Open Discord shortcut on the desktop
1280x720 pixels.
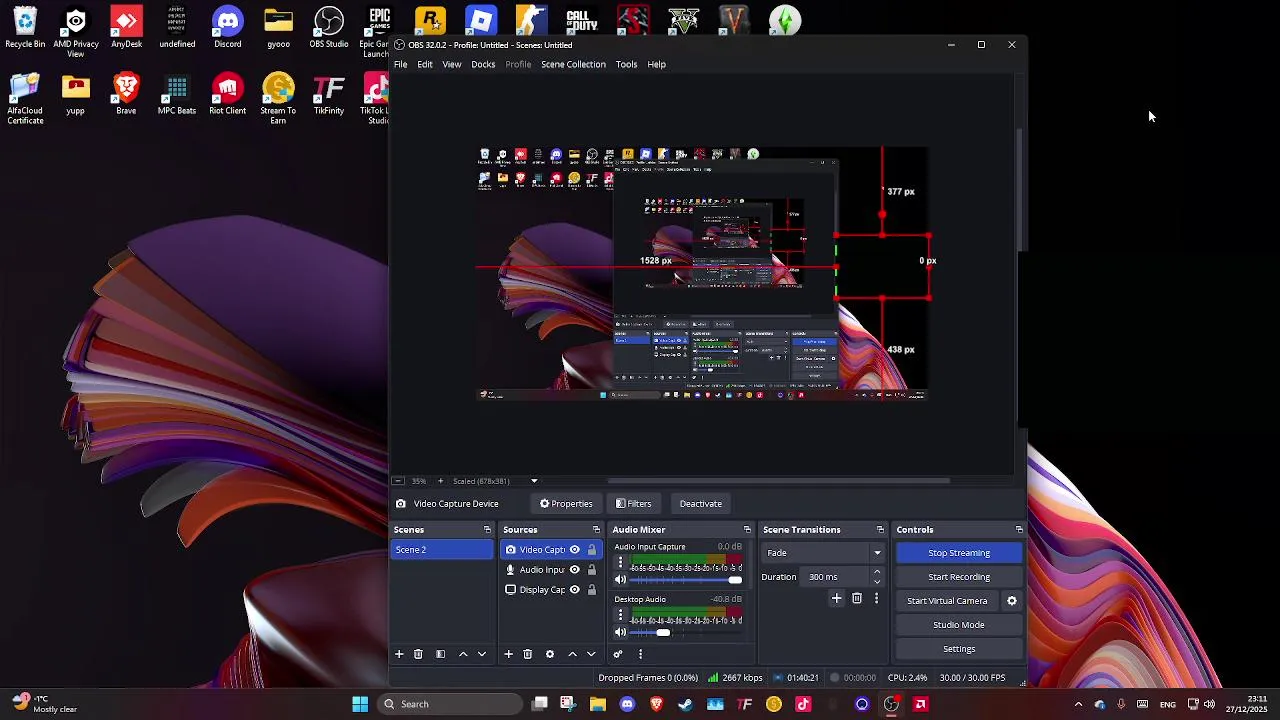(x=228, y=27)
